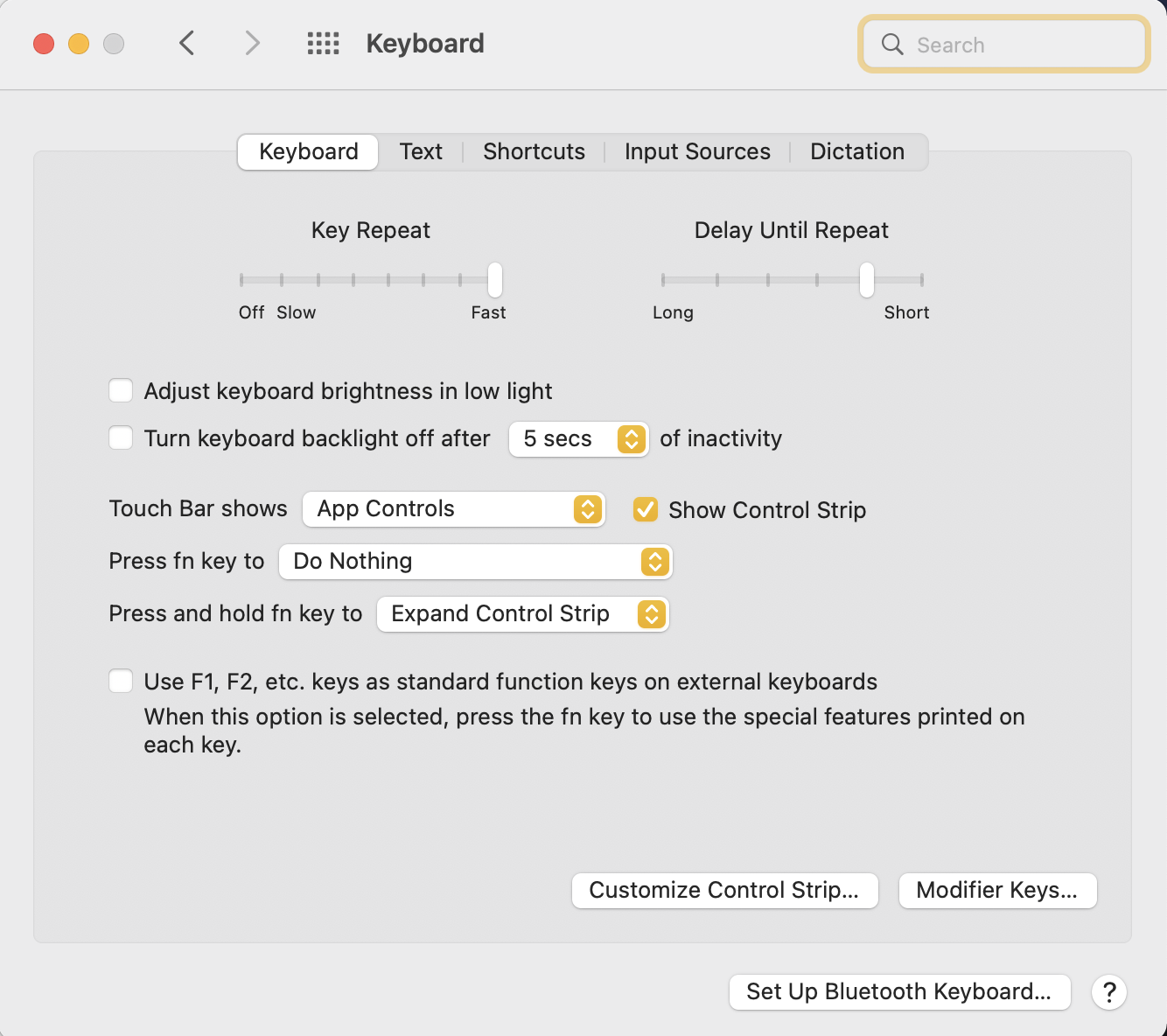The width and height of the screenshot is (1167, 1036).
Task: Open the Touch Bar shows dropdown
Action: tap(453, 509)
